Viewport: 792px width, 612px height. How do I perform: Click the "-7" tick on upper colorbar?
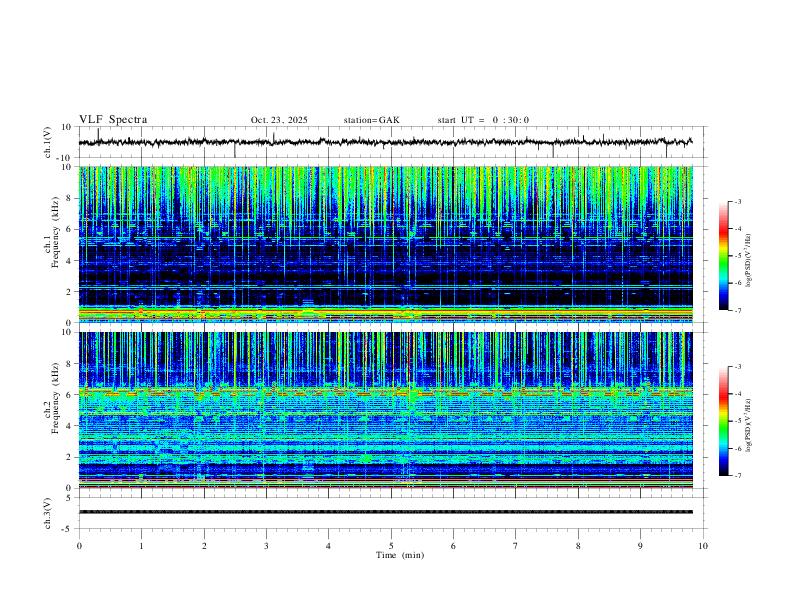tap(737, 311)
